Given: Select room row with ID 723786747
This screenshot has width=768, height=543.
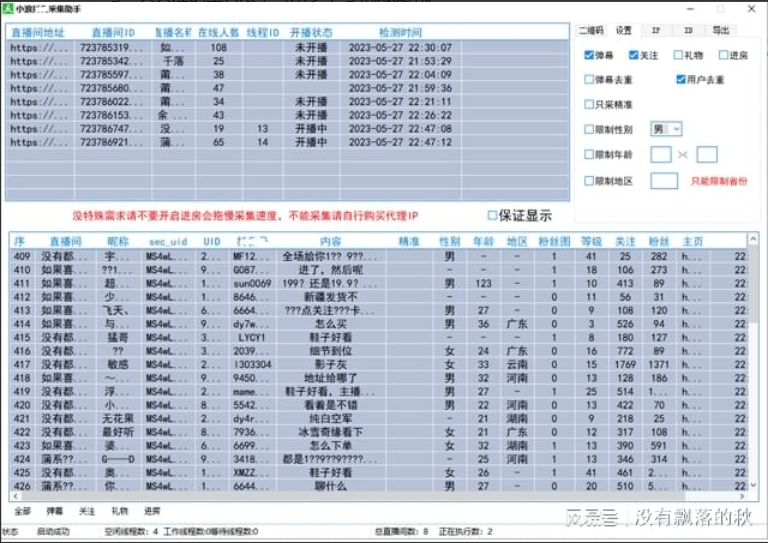Looking at the screenshot, I should (288, 129).
